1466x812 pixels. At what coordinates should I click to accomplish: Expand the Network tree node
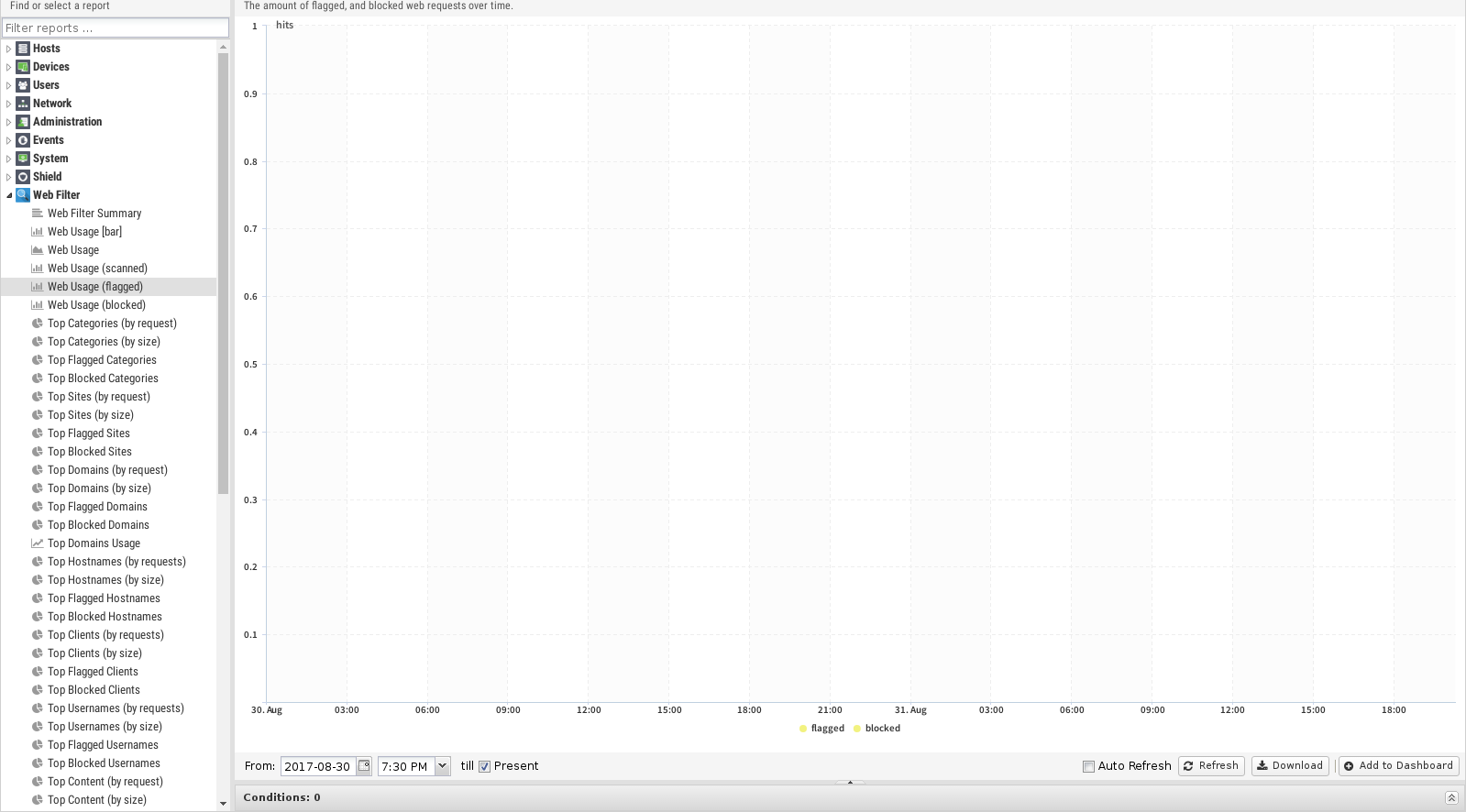pos(9,104)
